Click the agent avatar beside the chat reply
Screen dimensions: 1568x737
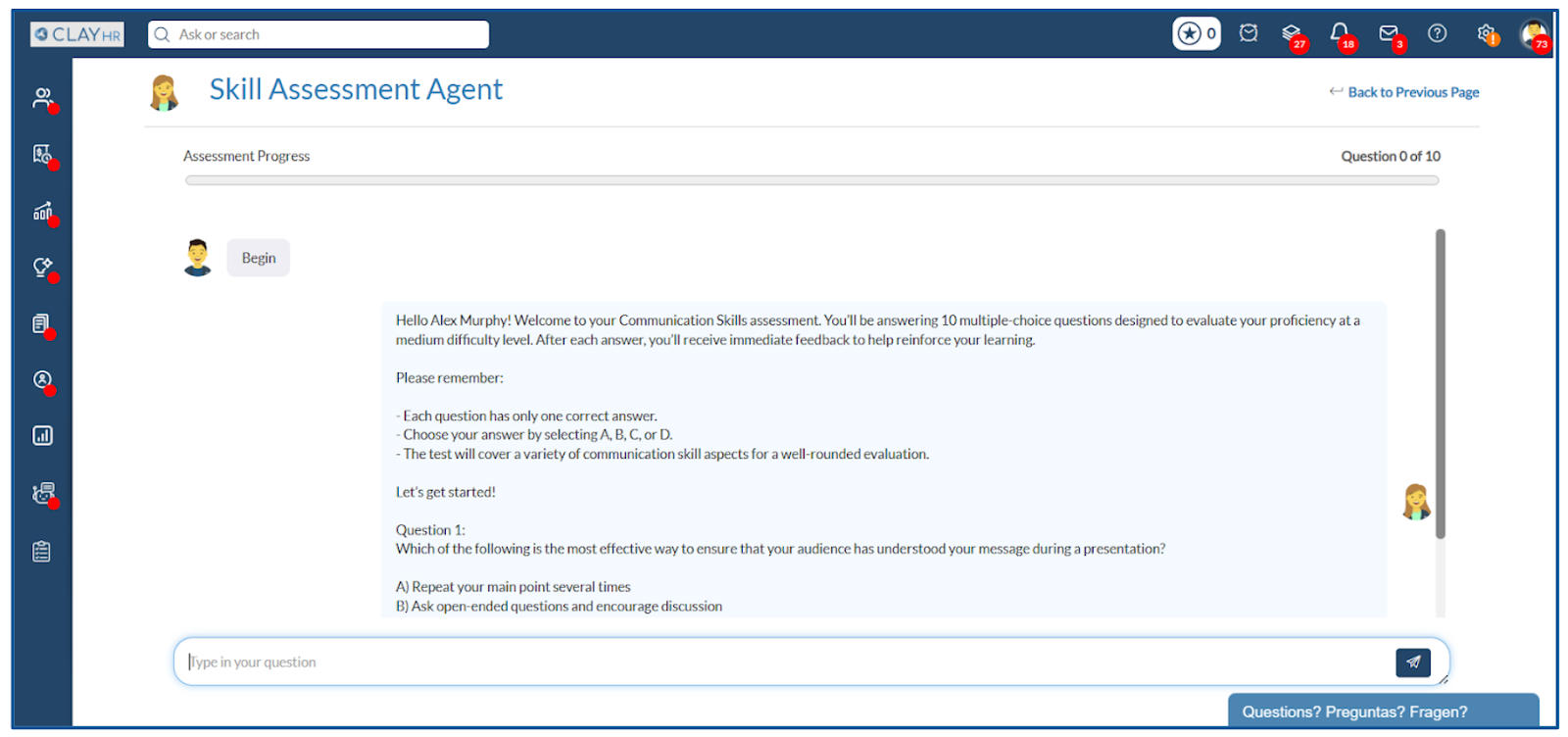tap(1416, 502)
